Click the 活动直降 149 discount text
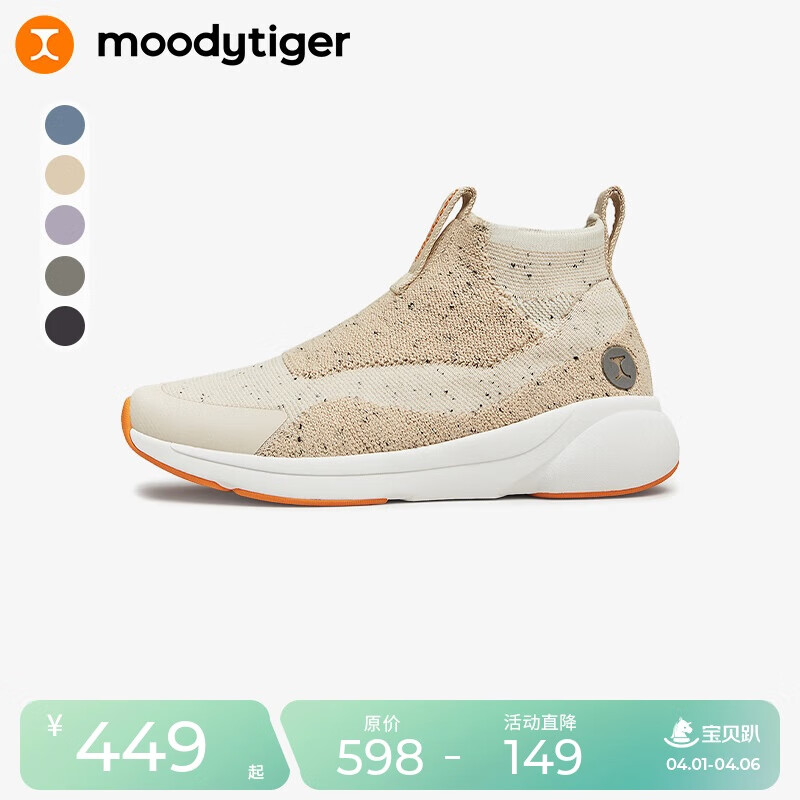 coord(542,744)
